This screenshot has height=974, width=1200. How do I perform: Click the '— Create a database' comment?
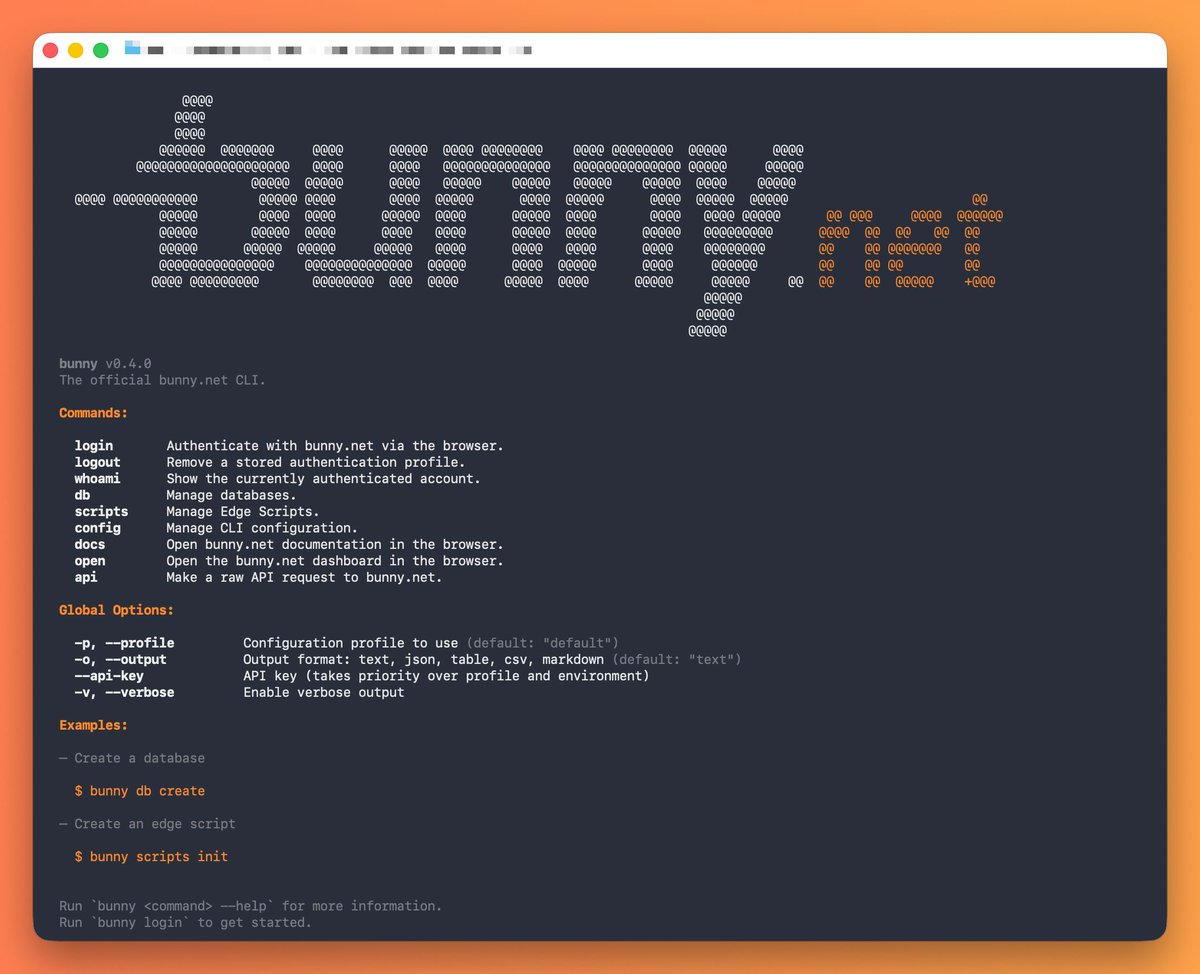click(132, 758)
